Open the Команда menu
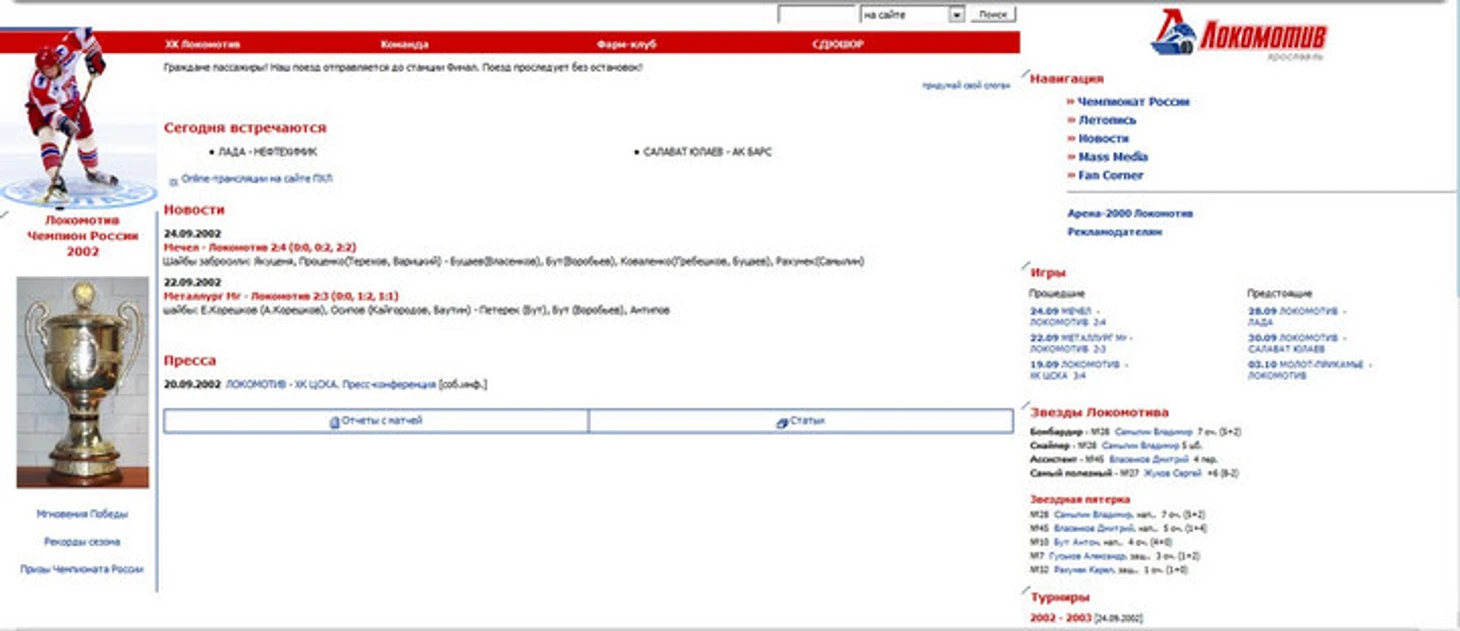 pyautogui.click(x=405, y=44)
